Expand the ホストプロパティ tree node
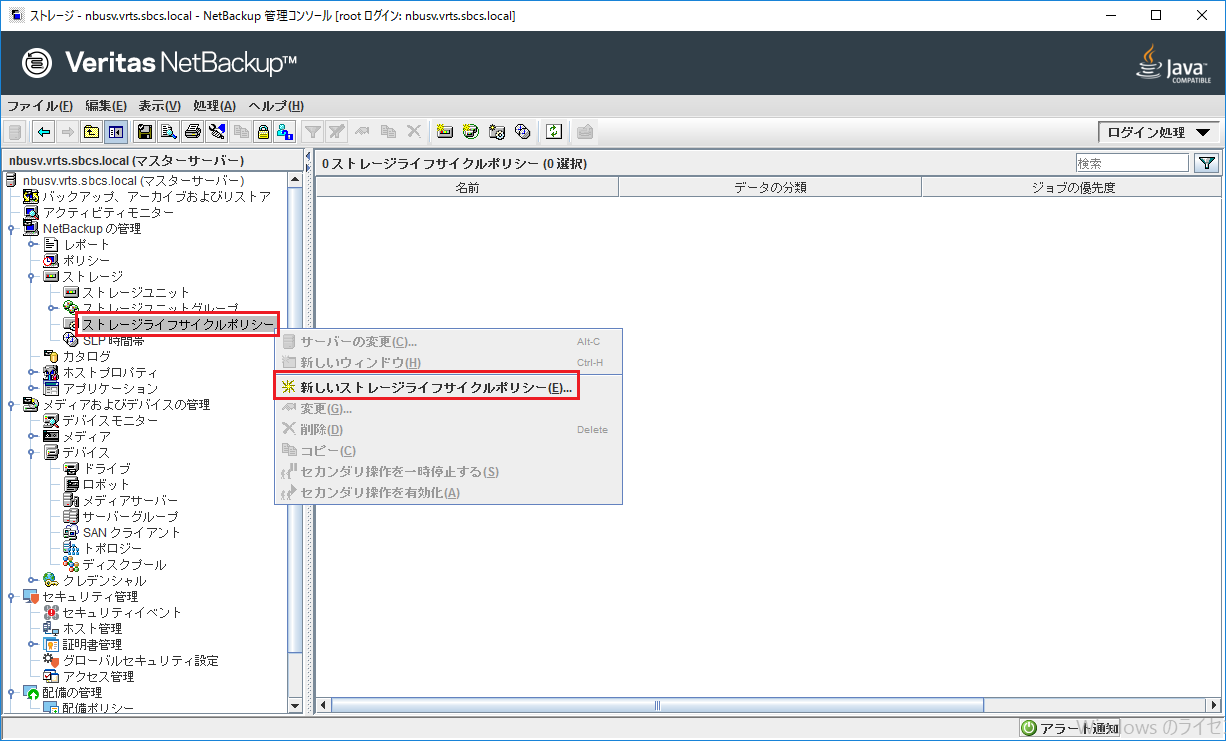Screen dimensions: 1226x741 pos(32,373)
